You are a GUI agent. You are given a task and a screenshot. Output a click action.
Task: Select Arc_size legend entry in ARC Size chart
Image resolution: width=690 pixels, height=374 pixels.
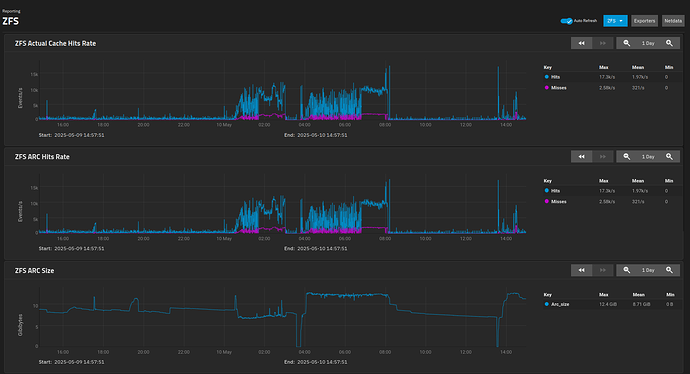click(557, 304)
